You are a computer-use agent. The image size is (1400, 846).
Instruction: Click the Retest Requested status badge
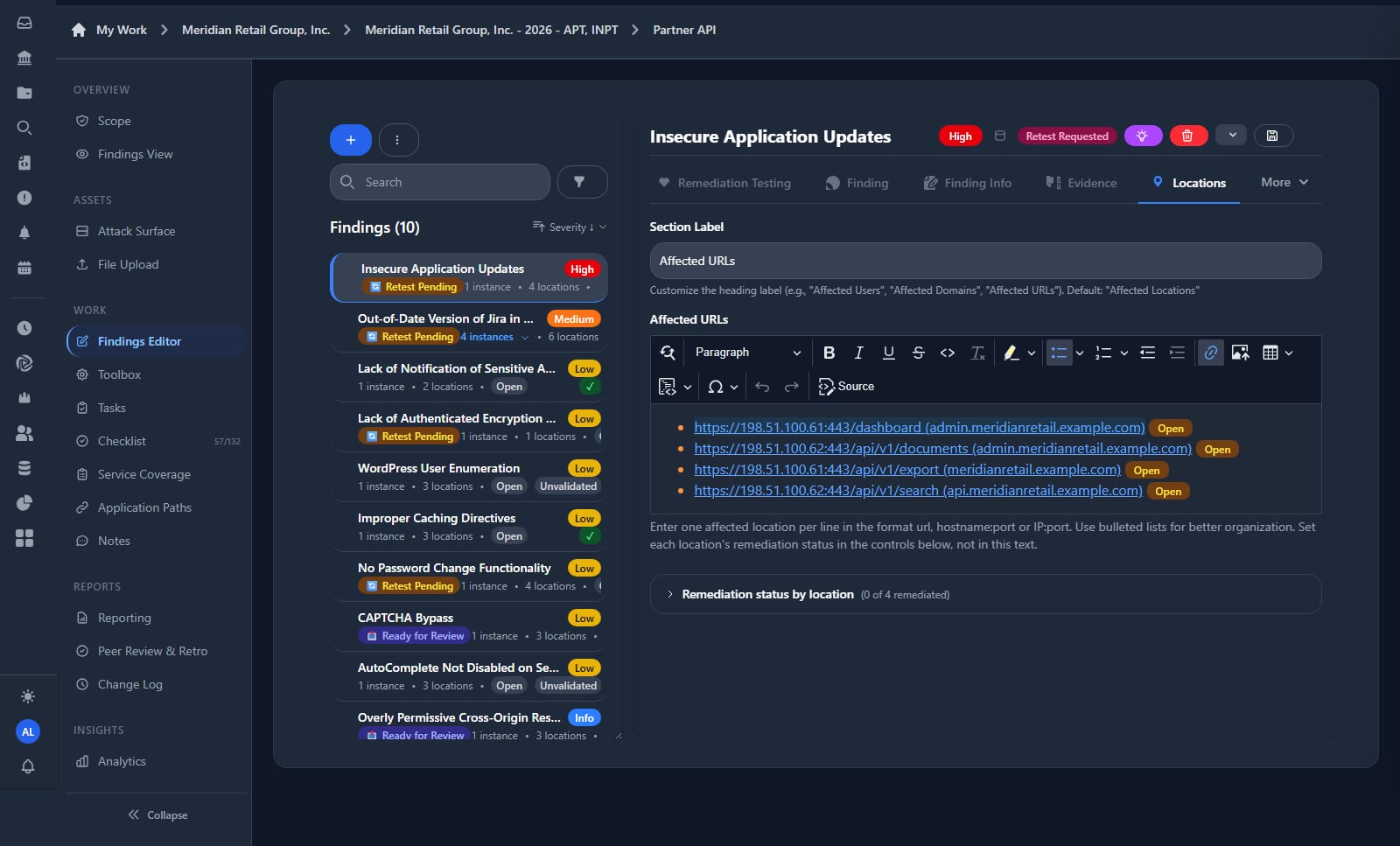[1067, 136]
